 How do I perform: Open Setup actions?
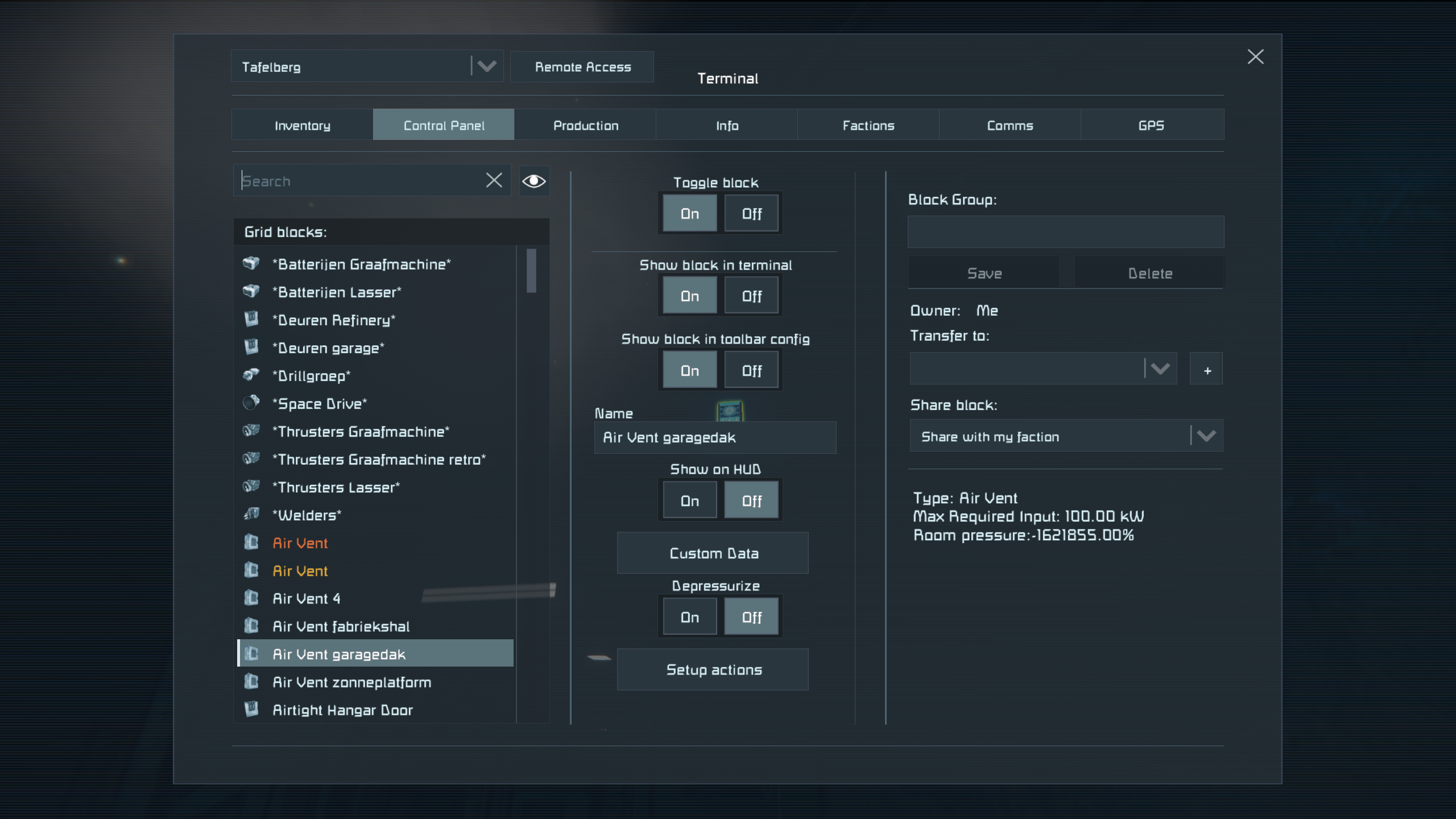[x=713, y=669]
